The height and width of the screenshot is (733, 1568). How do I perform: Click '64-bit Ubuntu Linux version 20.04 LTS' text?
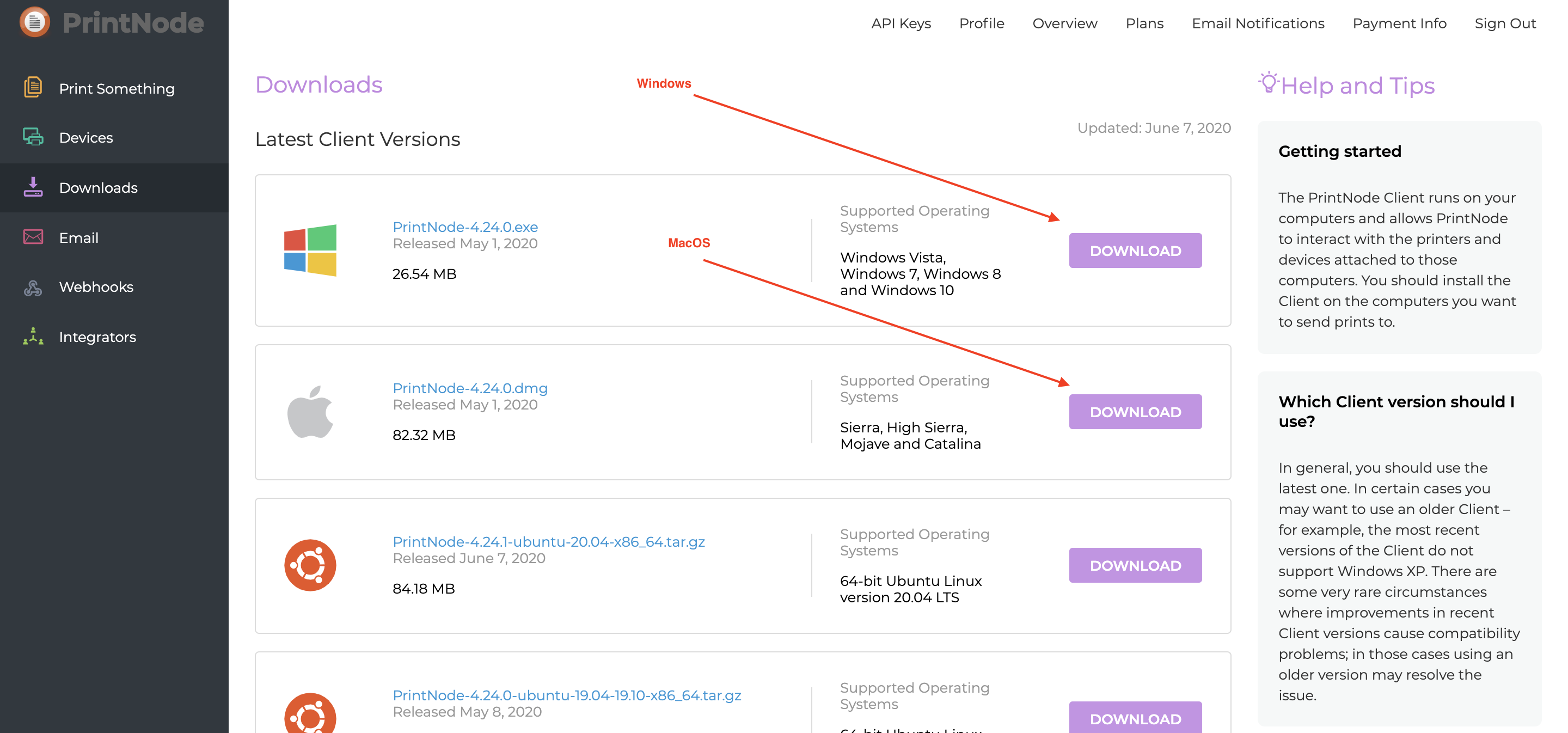[911, 589]
